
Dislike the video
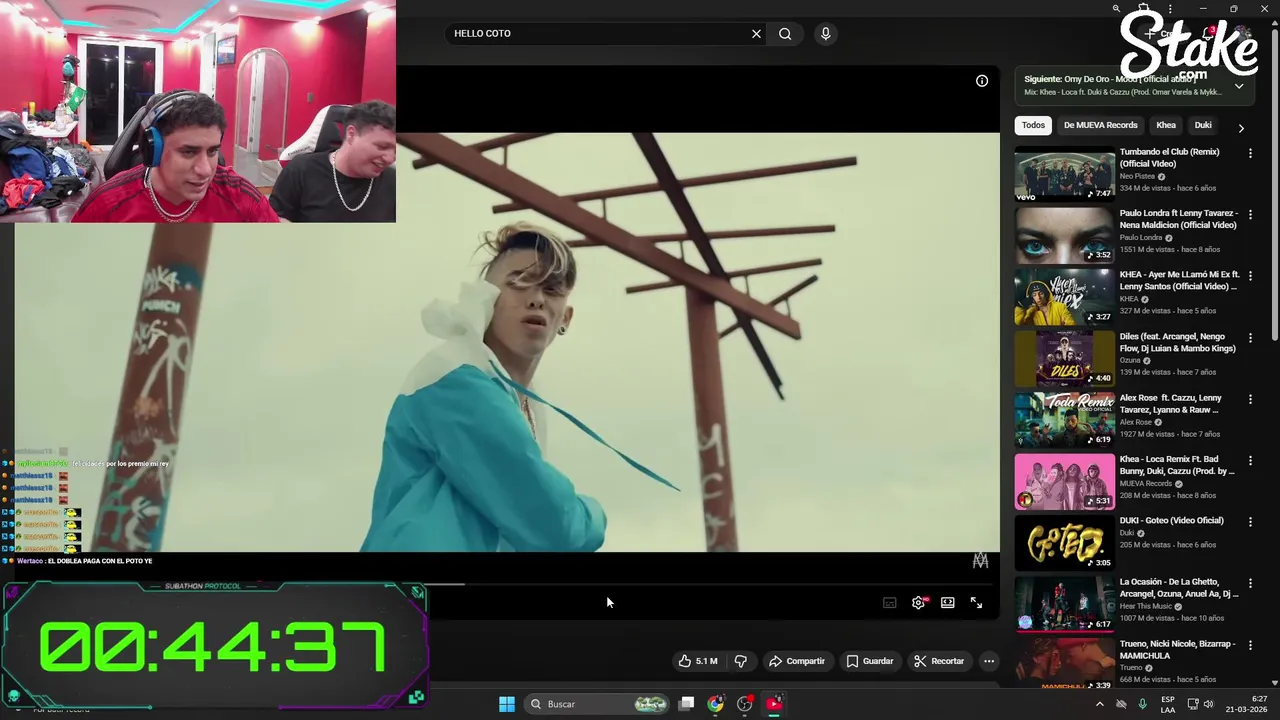pos(741,661)
